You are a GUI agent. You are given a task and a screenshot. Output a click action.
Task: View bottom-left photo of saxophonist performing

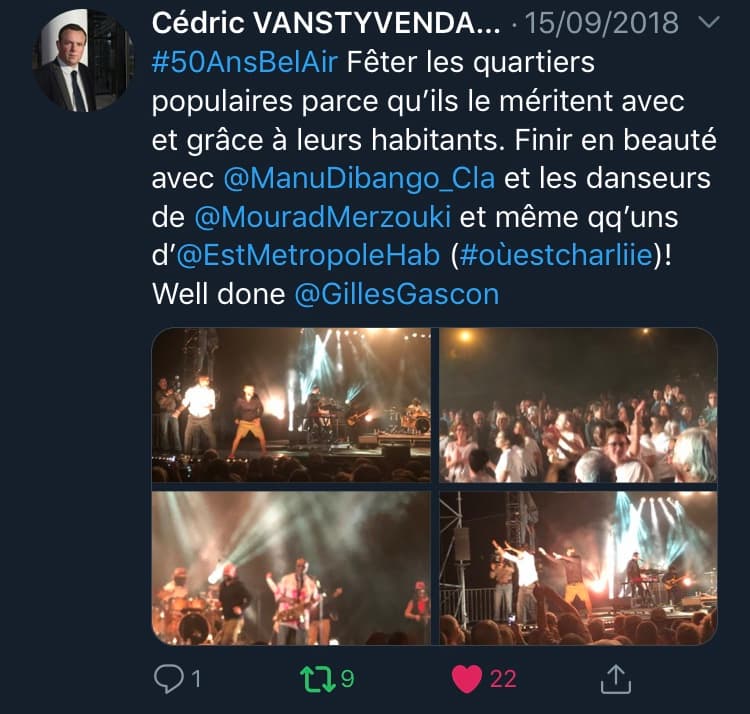291,568
